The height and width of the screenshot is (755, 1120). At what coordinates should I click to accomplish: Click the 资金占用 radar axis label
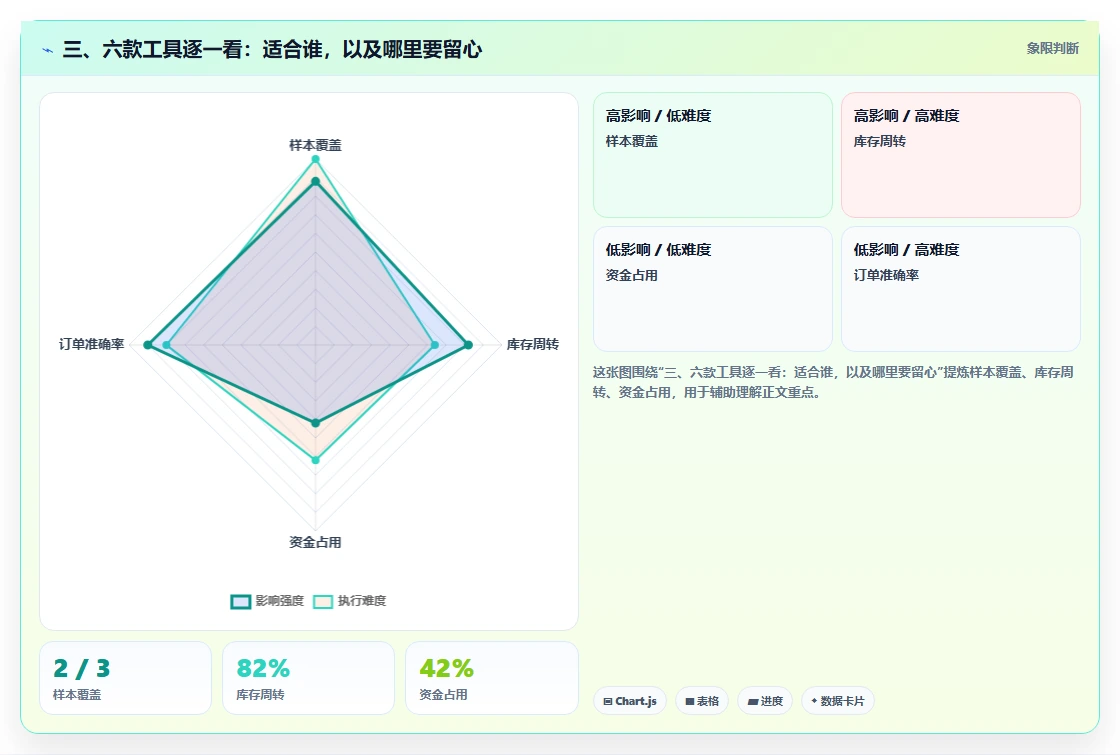315,542
